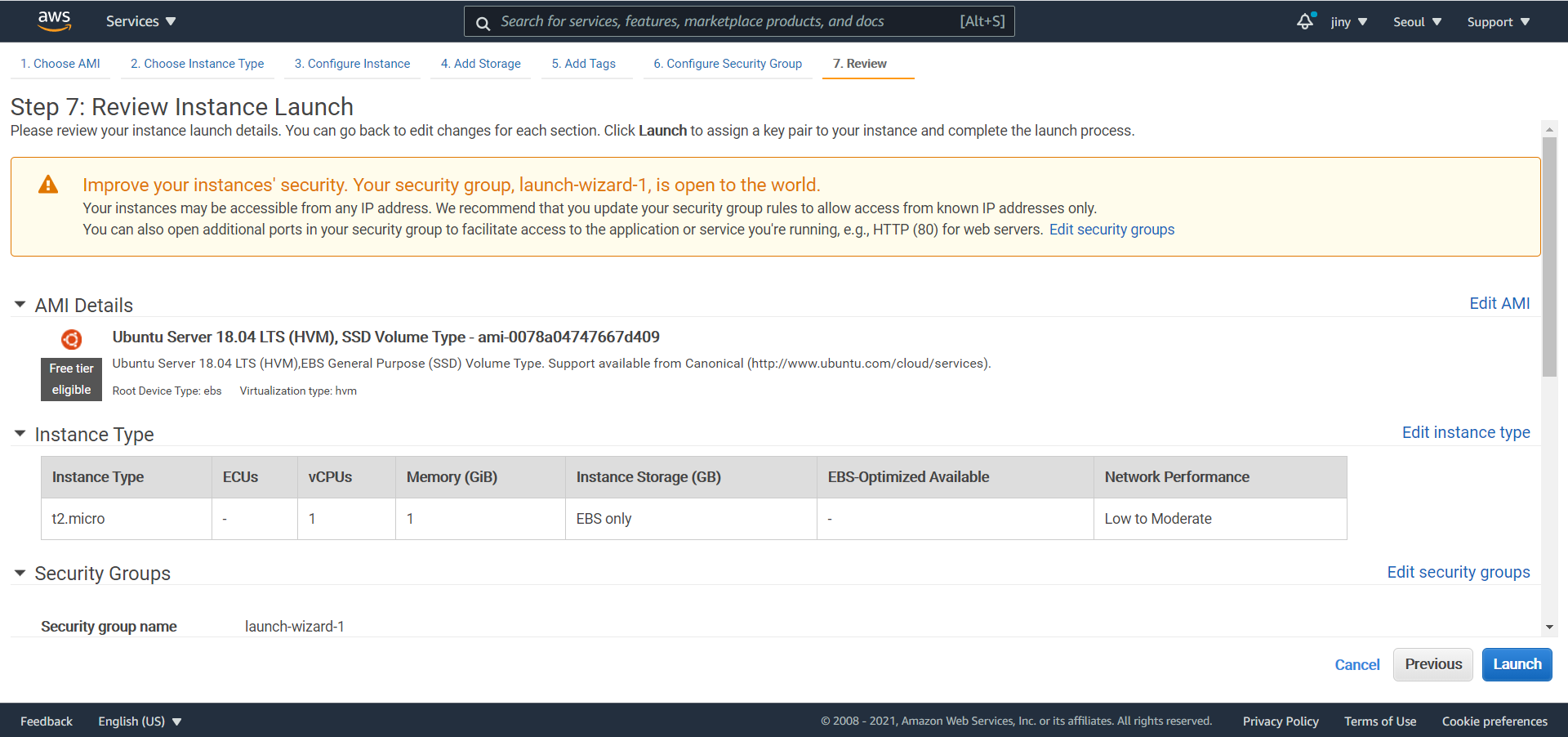This screenshot has height=737, width=1568.
Task: Open the Services dropdown menu
Action: 140,21
